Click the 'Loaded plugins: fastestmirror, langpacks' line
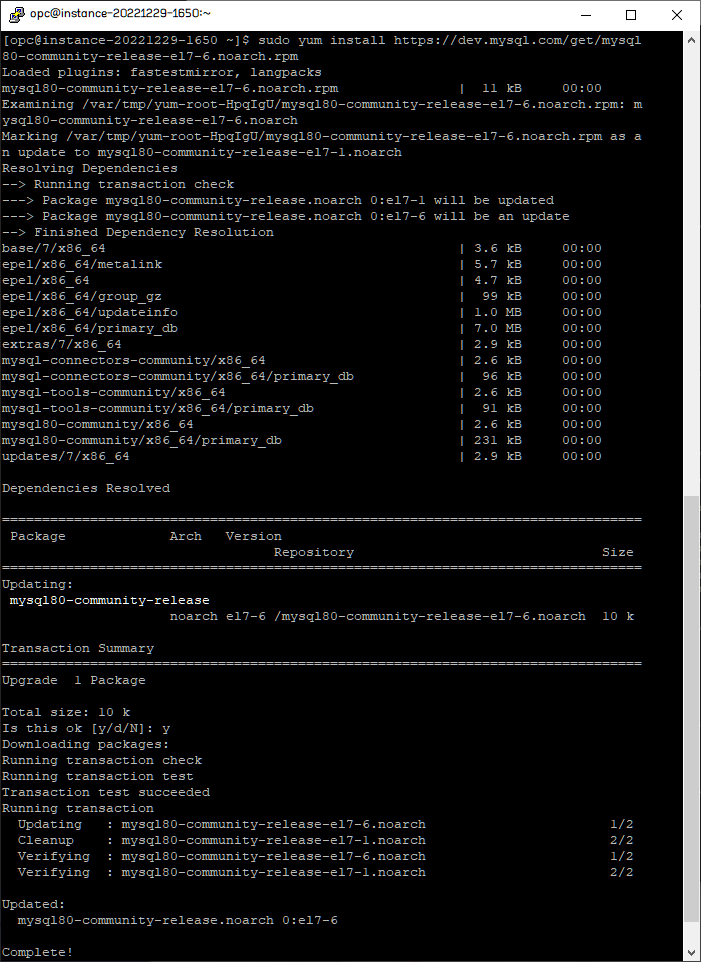This screenshot has width=701, height=962. (x=162, y=72)
